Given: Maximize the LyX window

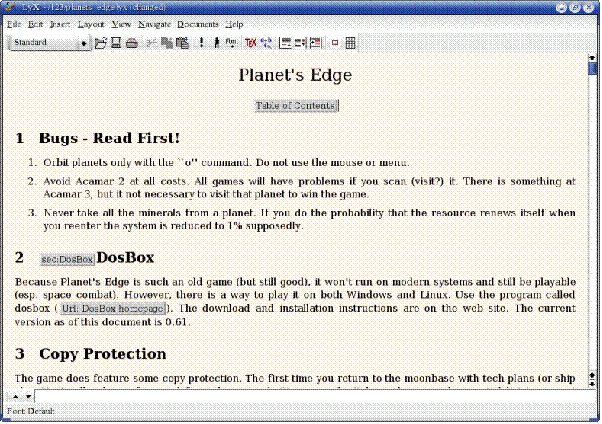Looking at the screenshot, I should pyautogui.click(x=575, y=7).
